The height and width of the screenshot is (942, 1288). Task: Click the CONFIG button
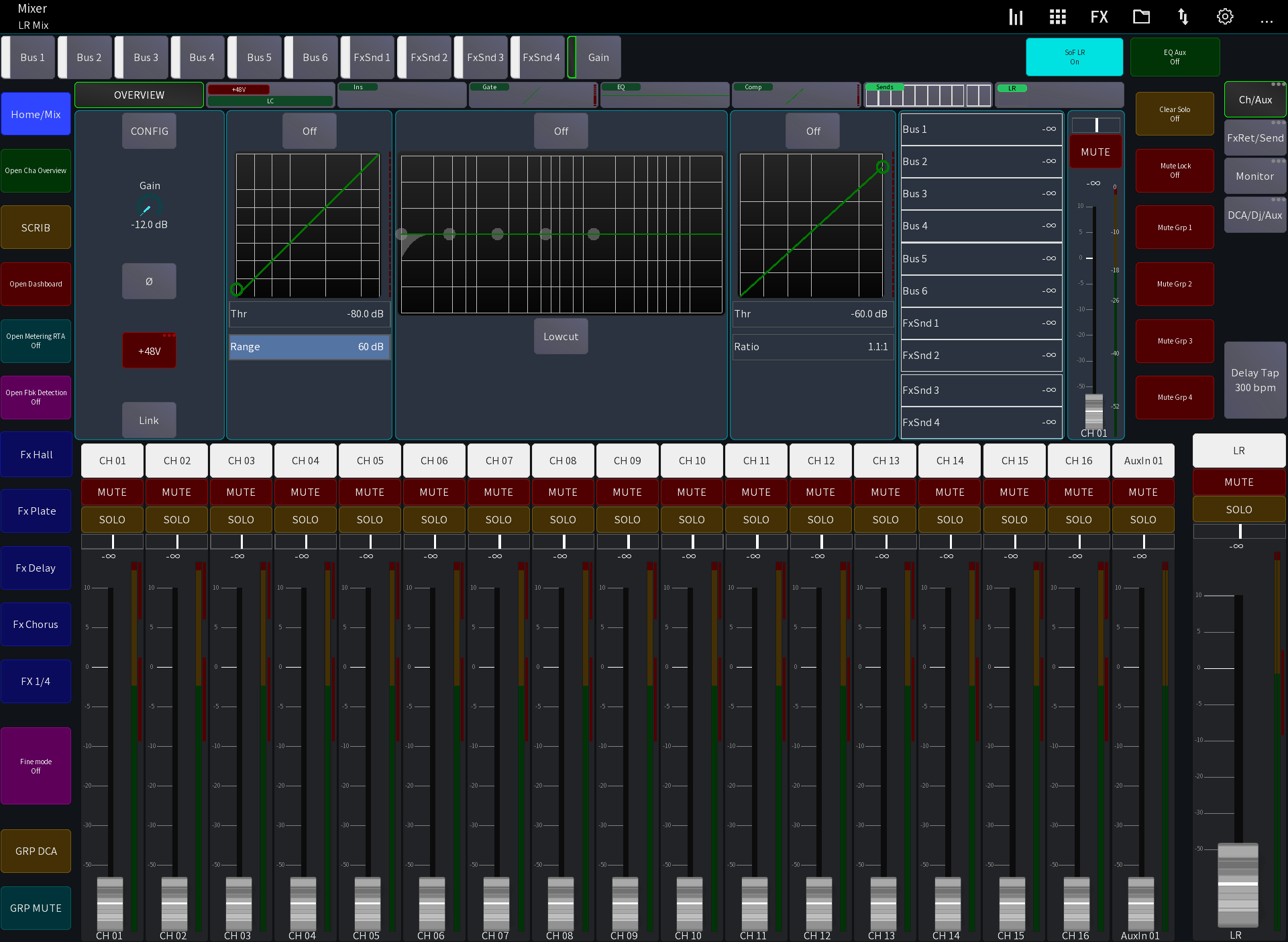[x=149, y=131]
